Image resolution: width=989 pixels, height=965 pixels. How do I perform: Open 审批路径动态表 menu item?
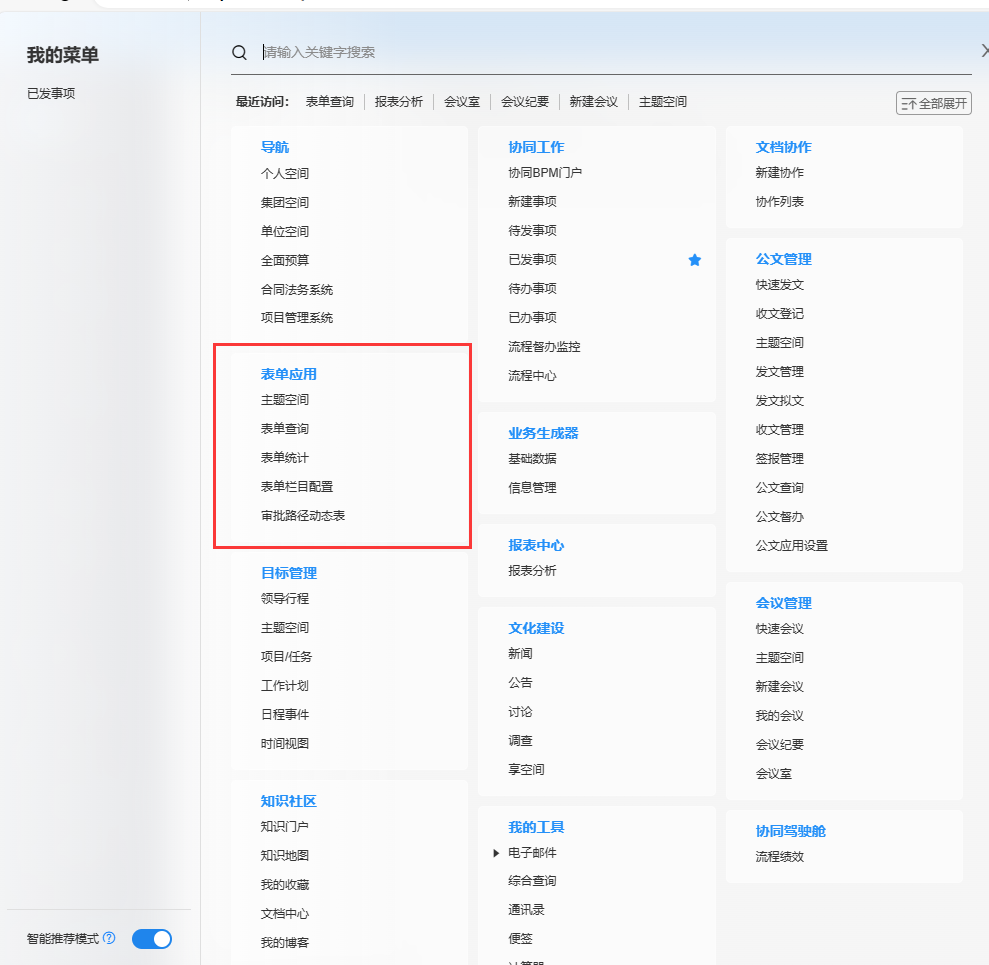(x=303, y=516)
